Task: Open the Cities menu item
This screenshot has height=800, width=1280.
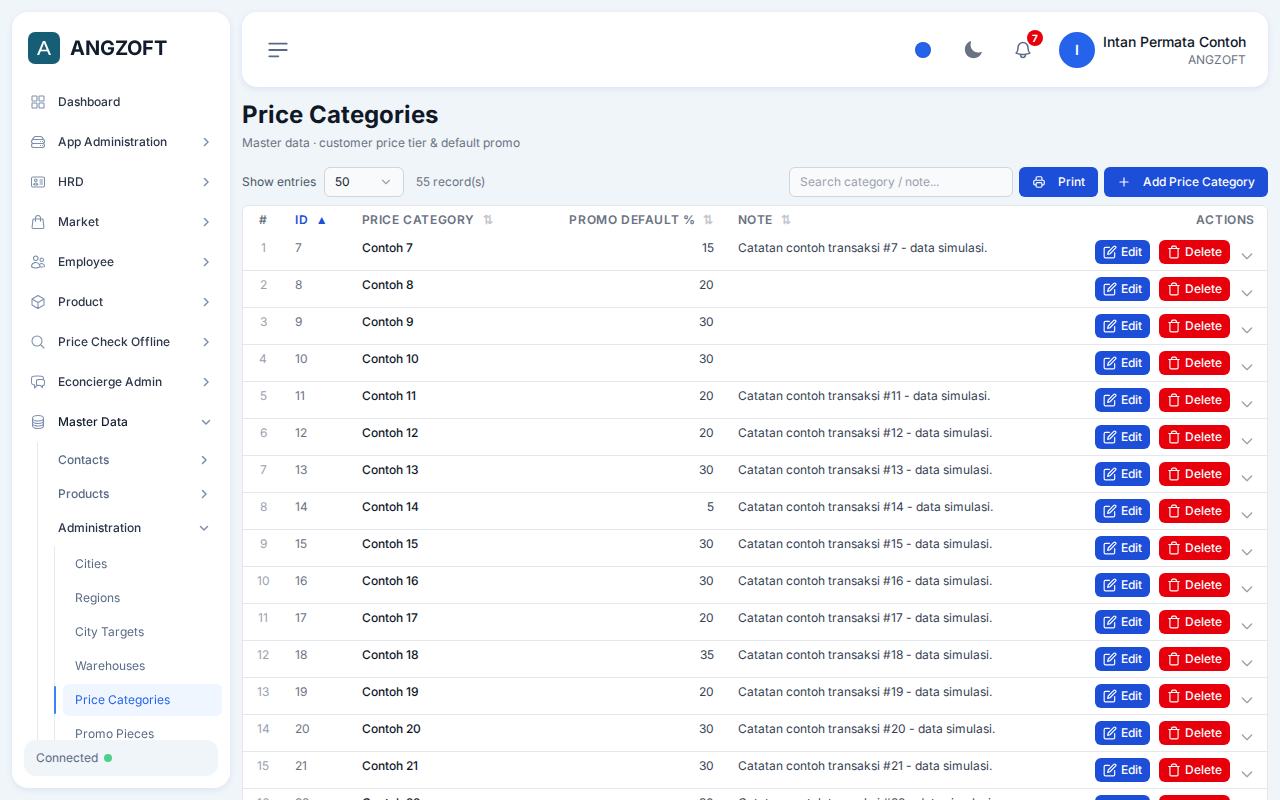Action: pyautogui.click(x=91, y=564)
